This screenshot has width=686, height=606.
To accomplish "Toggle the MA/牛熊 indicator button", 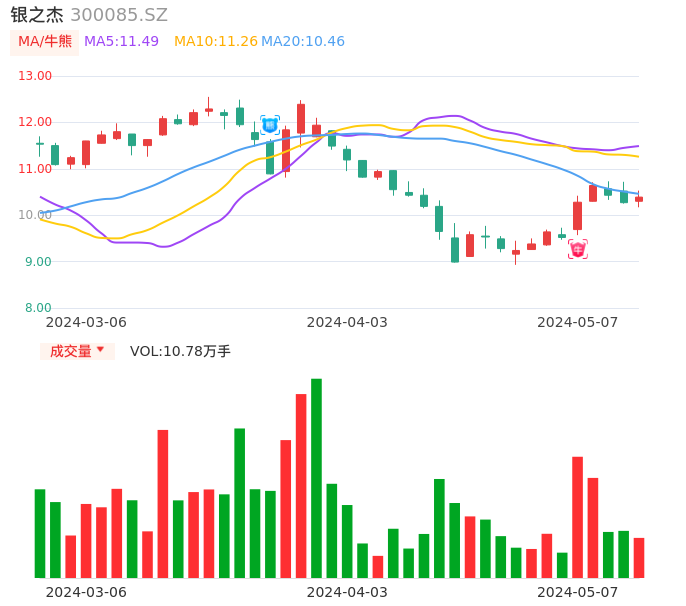I will pyautogui.click(x=44, y=42).
